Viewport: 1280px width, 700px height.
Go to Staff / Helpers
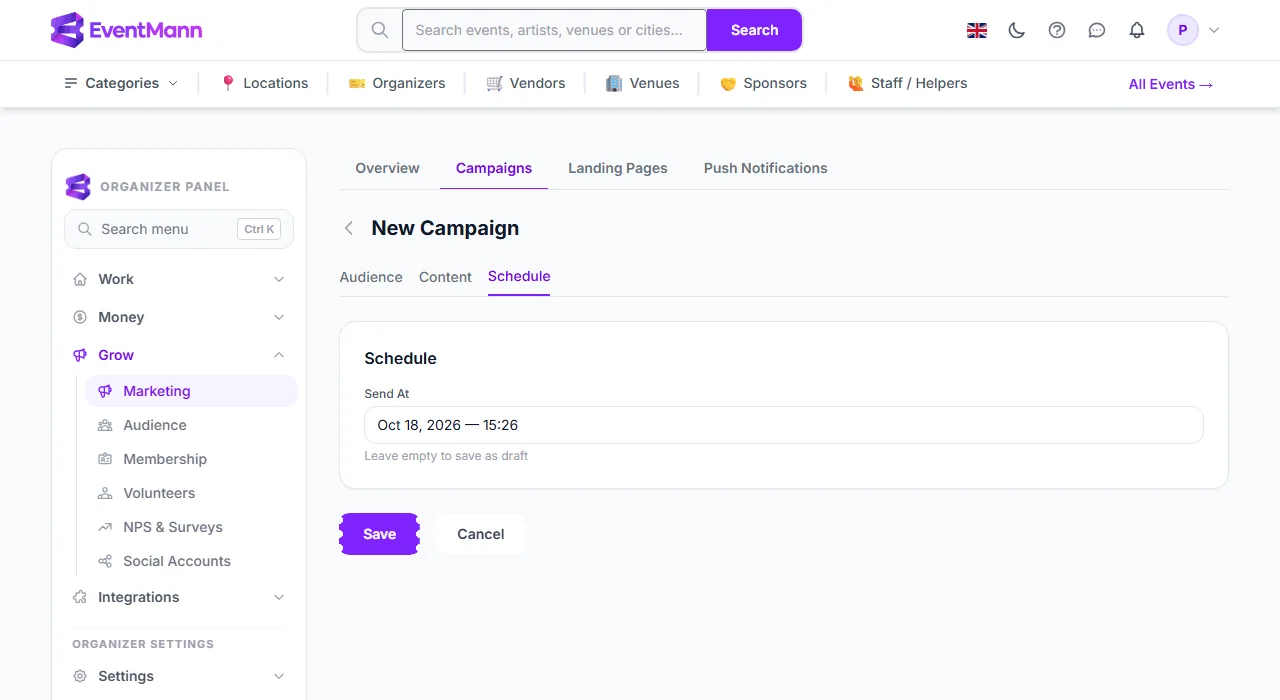[908, 83]
